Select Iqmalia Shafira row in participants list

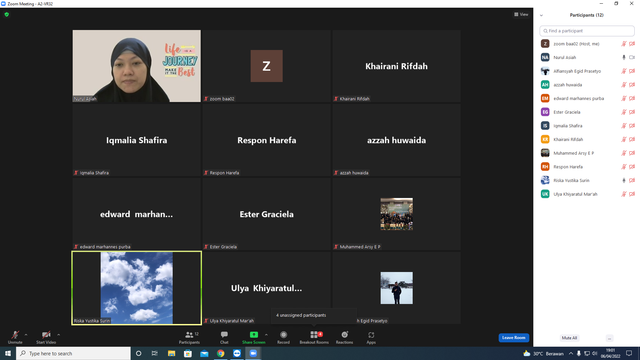coord(587,126)
